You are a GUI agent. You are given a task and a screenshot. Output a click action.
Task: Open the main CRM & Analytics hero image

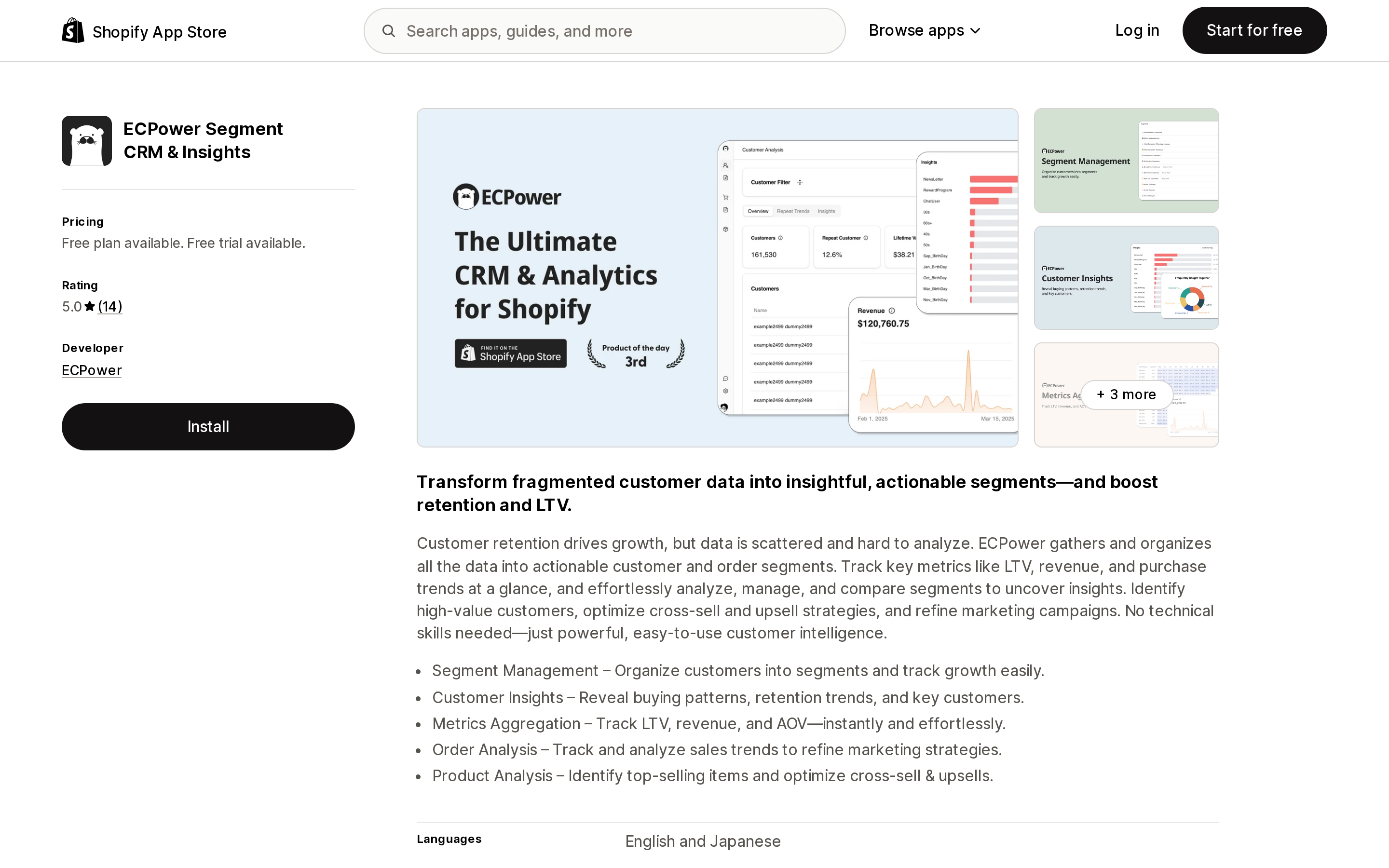717,278
